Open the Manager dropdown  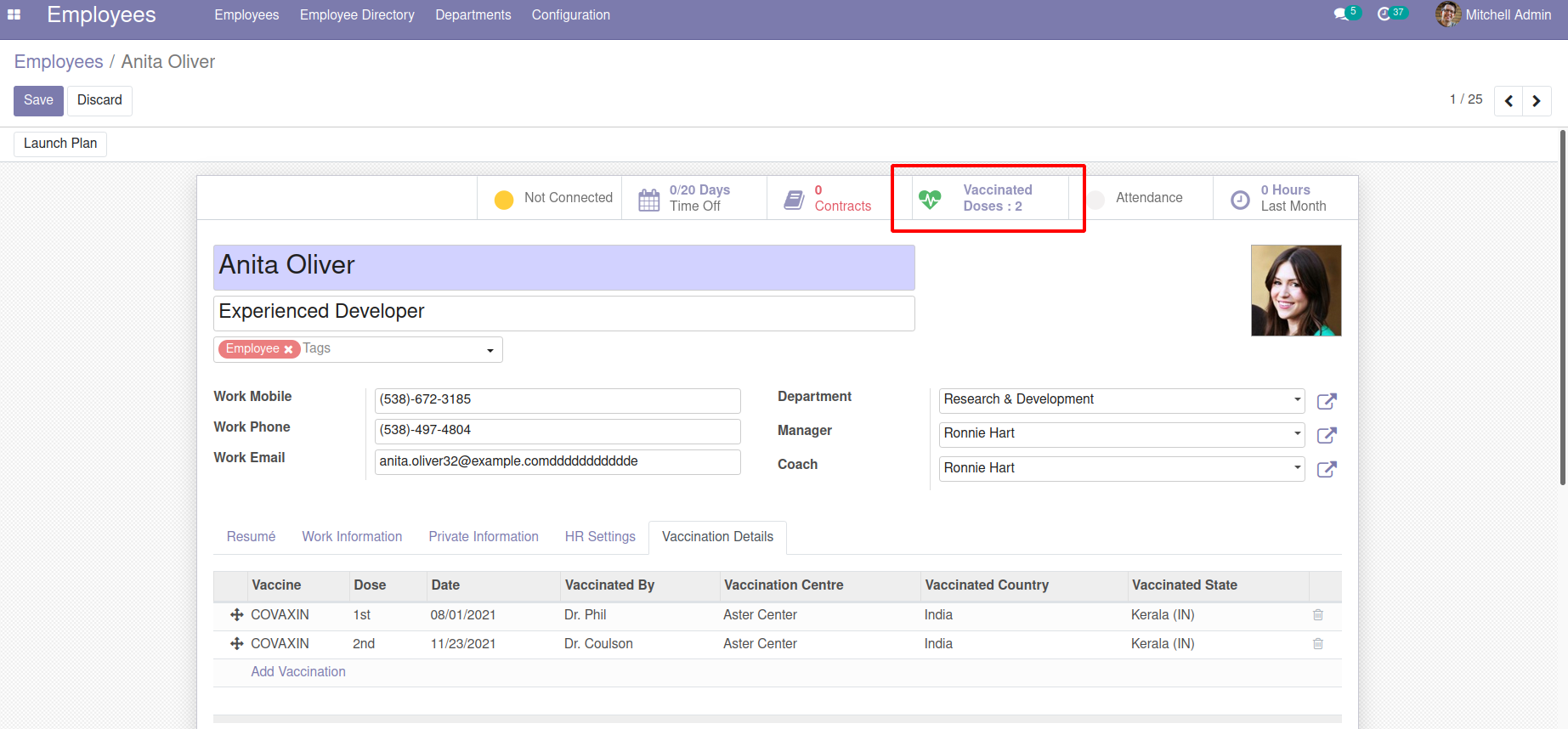point(1297,433)
